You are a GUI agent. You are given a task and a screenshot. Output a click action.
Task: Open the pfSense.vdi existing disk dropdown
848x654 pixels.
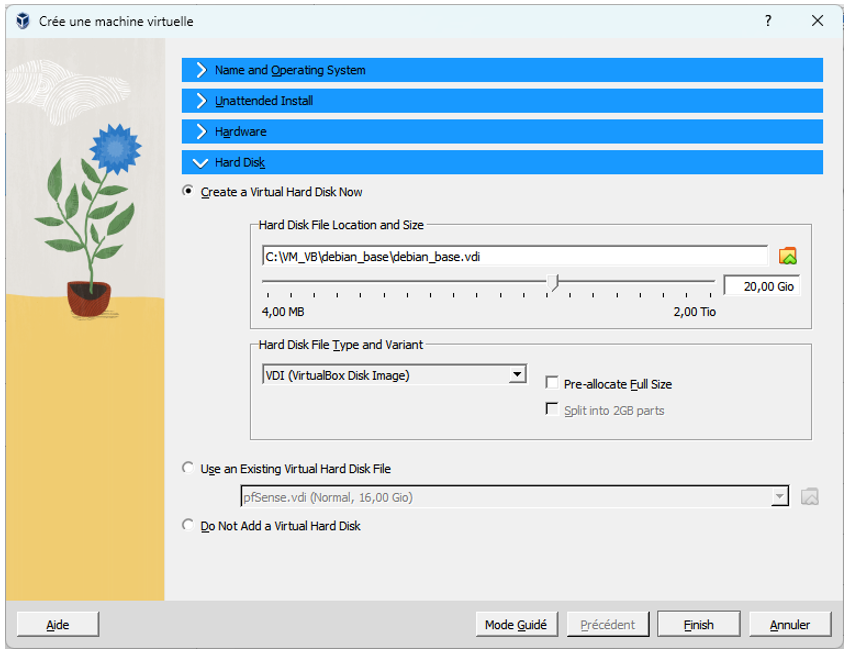(x=514, y=497)
